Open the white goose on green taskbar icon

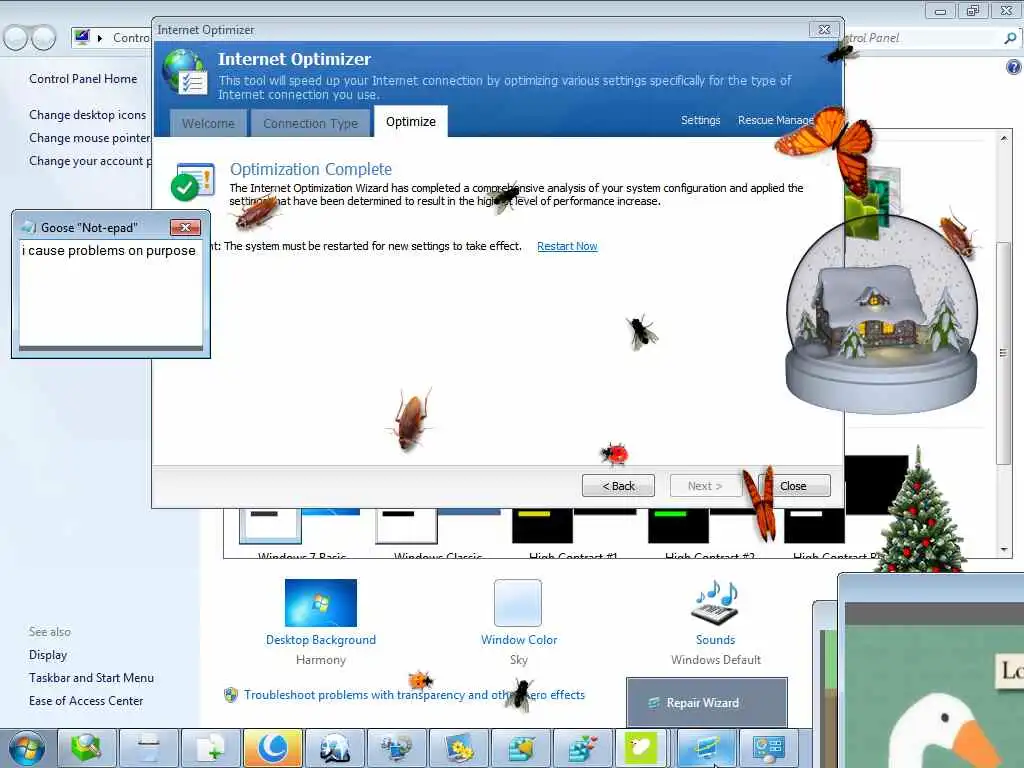click(641, 748)
